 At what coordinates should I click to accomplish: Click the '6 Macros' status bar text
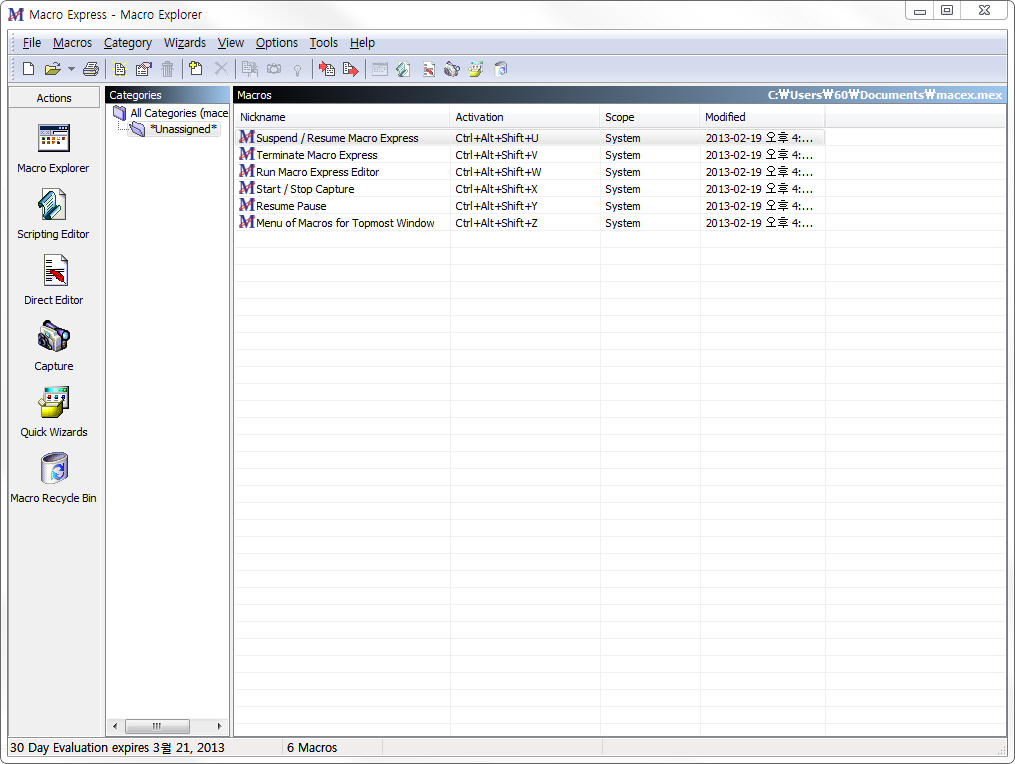[x=312, y=747]
